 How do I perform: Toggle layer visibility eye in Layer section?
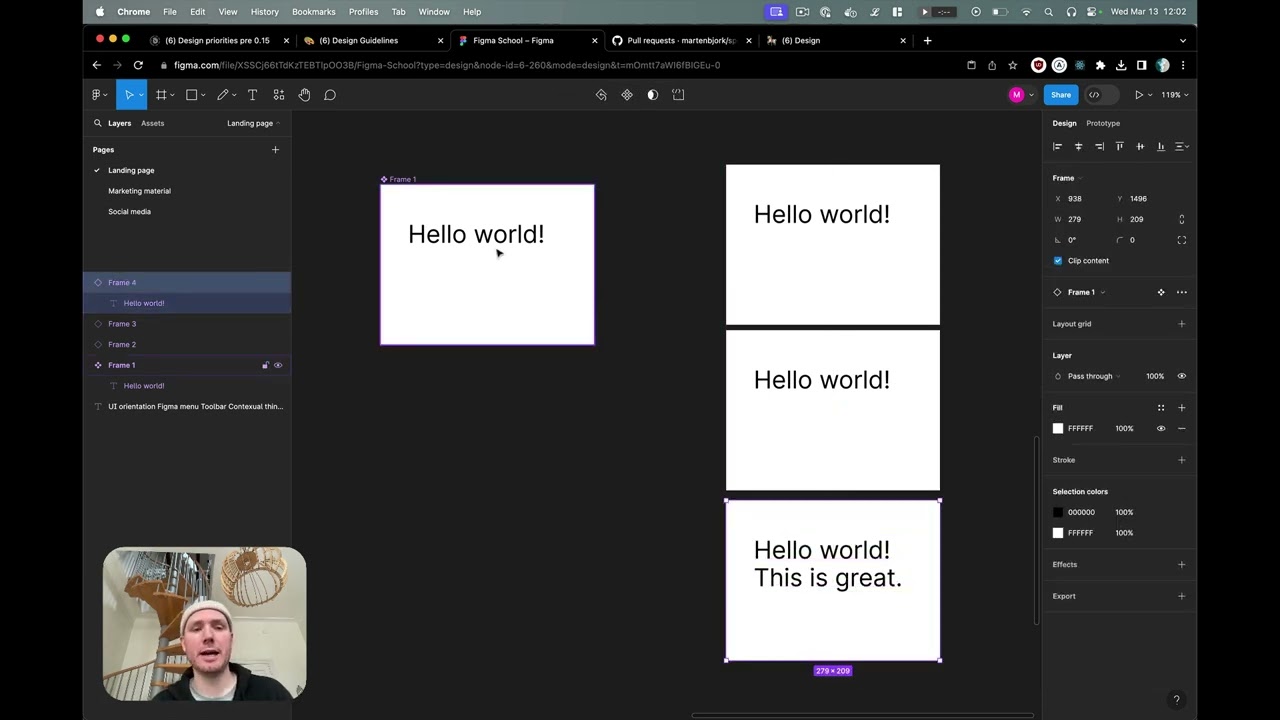click(1182, 376)
